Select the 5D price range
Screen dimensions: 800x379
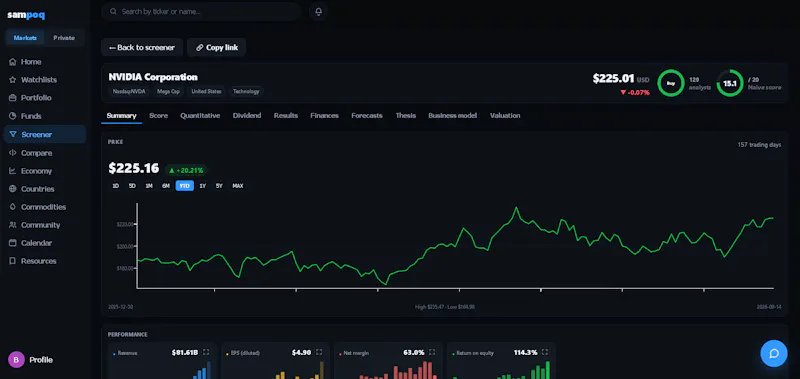pos(132,186)
